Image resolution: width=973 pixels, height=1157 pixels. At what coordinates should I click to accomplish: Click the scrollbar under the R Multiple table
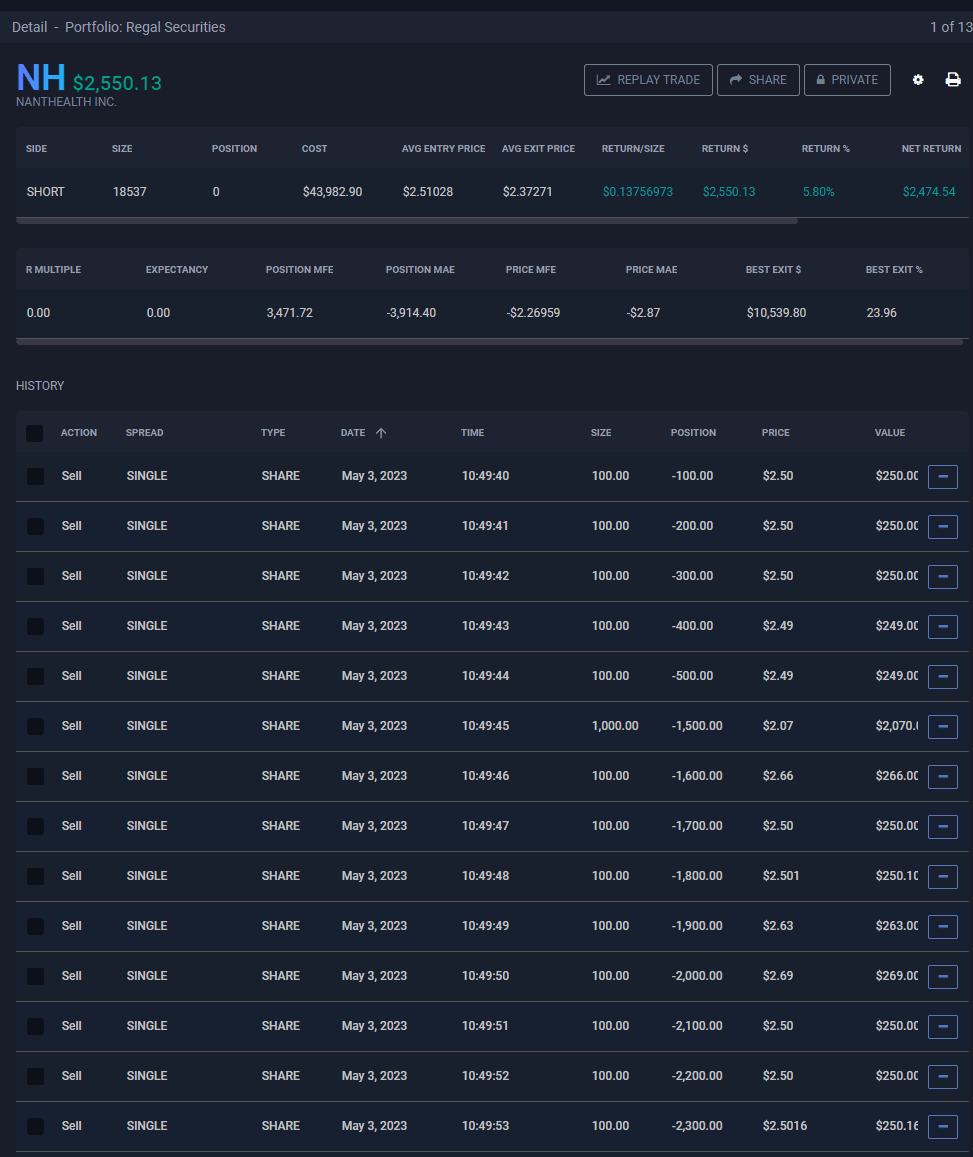489,342
